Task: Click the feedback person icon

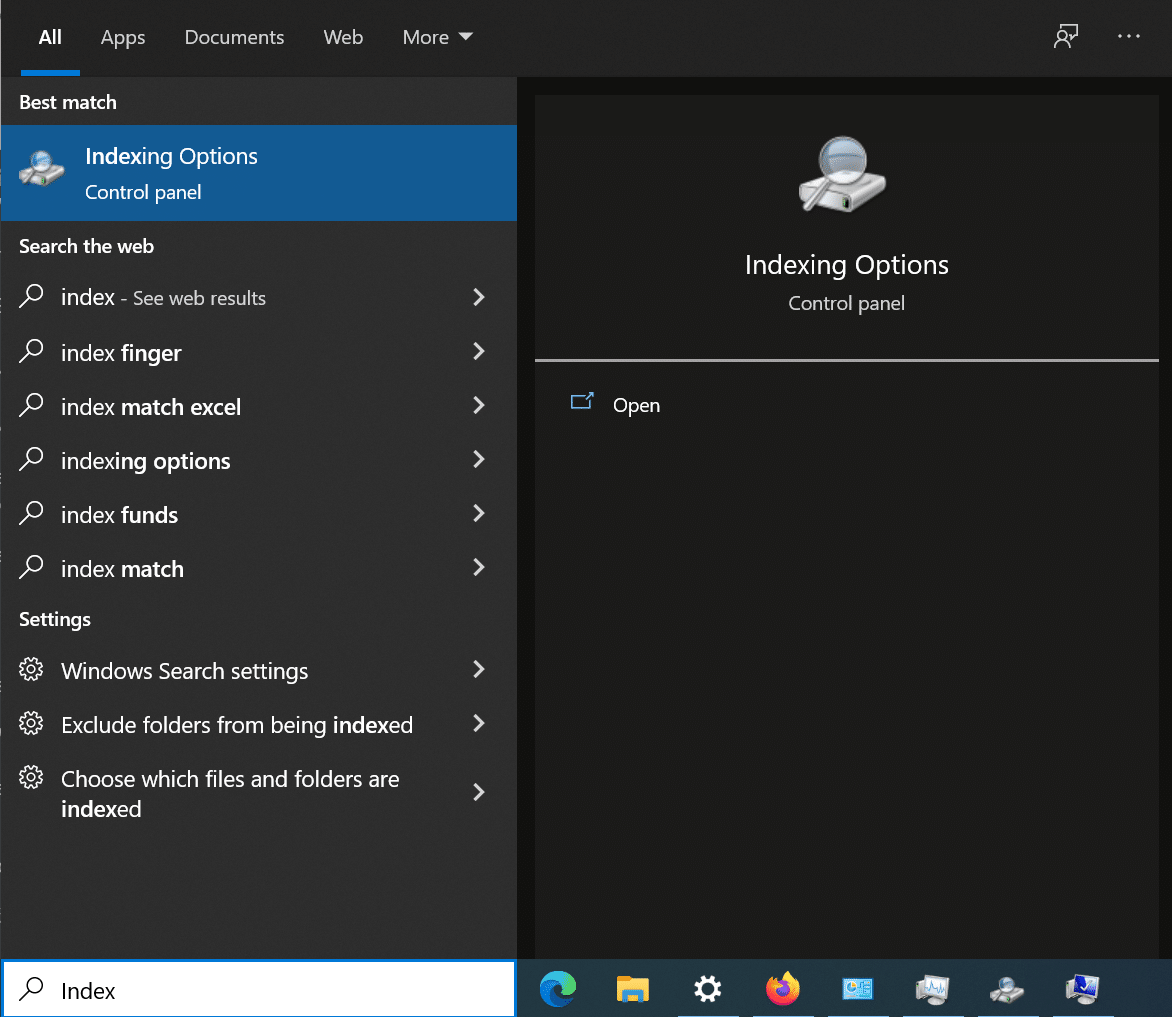Action: pos(1066,36)
